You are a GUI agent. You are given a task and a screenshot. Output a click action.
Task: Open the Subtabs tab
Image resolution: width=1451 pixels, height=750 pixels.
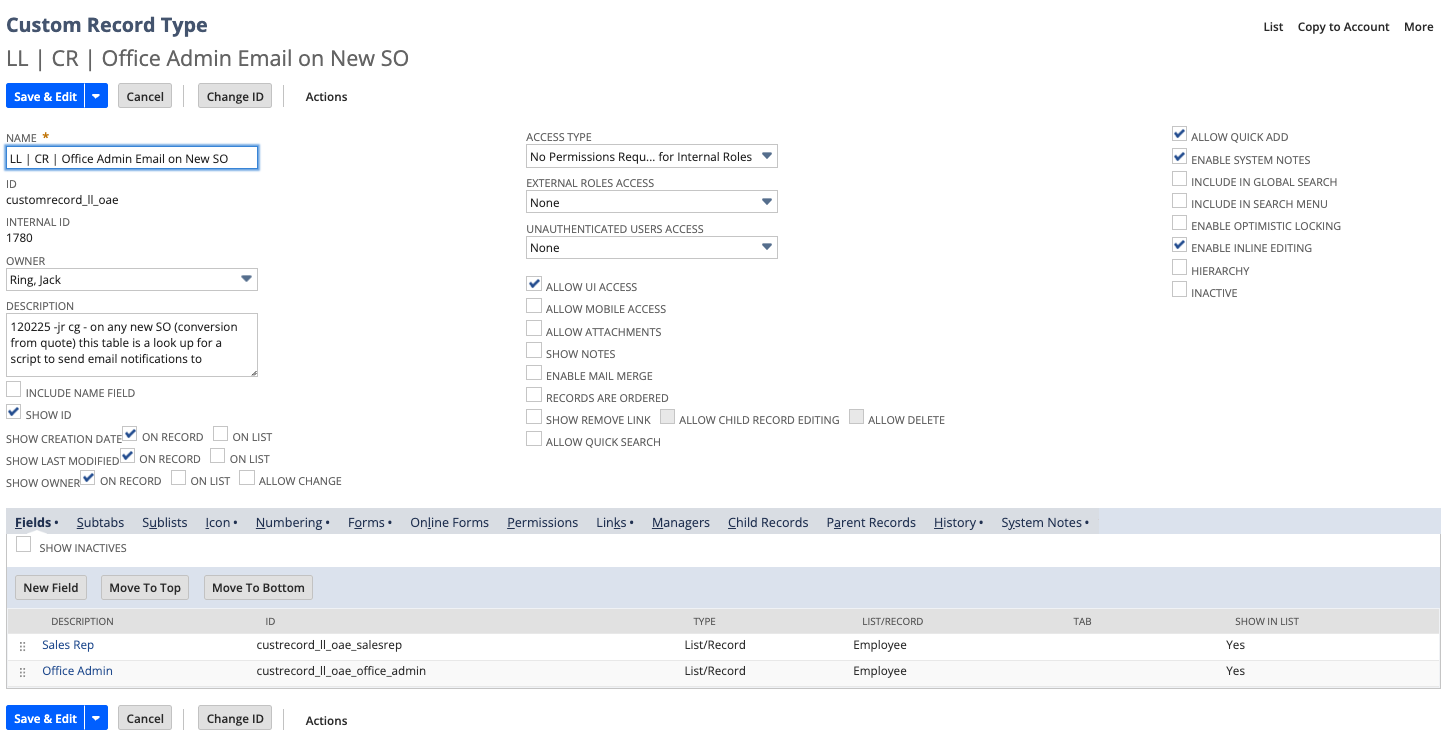pyautogui.click(x=100, y=522)
